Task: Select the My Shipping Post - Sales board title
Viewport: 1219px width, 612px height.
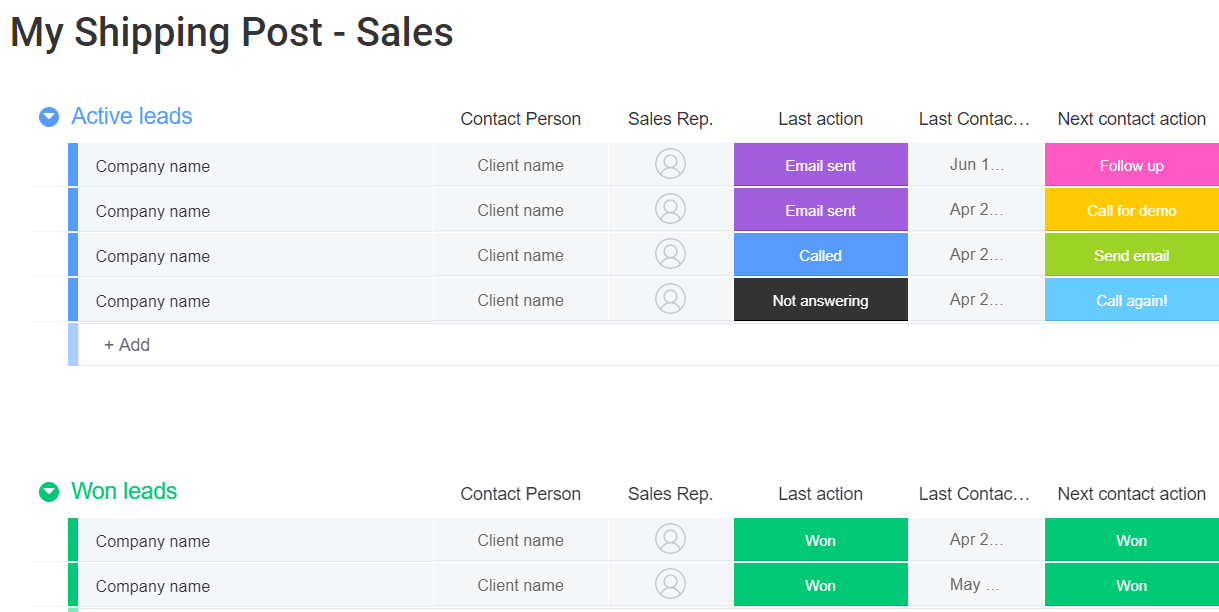Action: [232, 32]
